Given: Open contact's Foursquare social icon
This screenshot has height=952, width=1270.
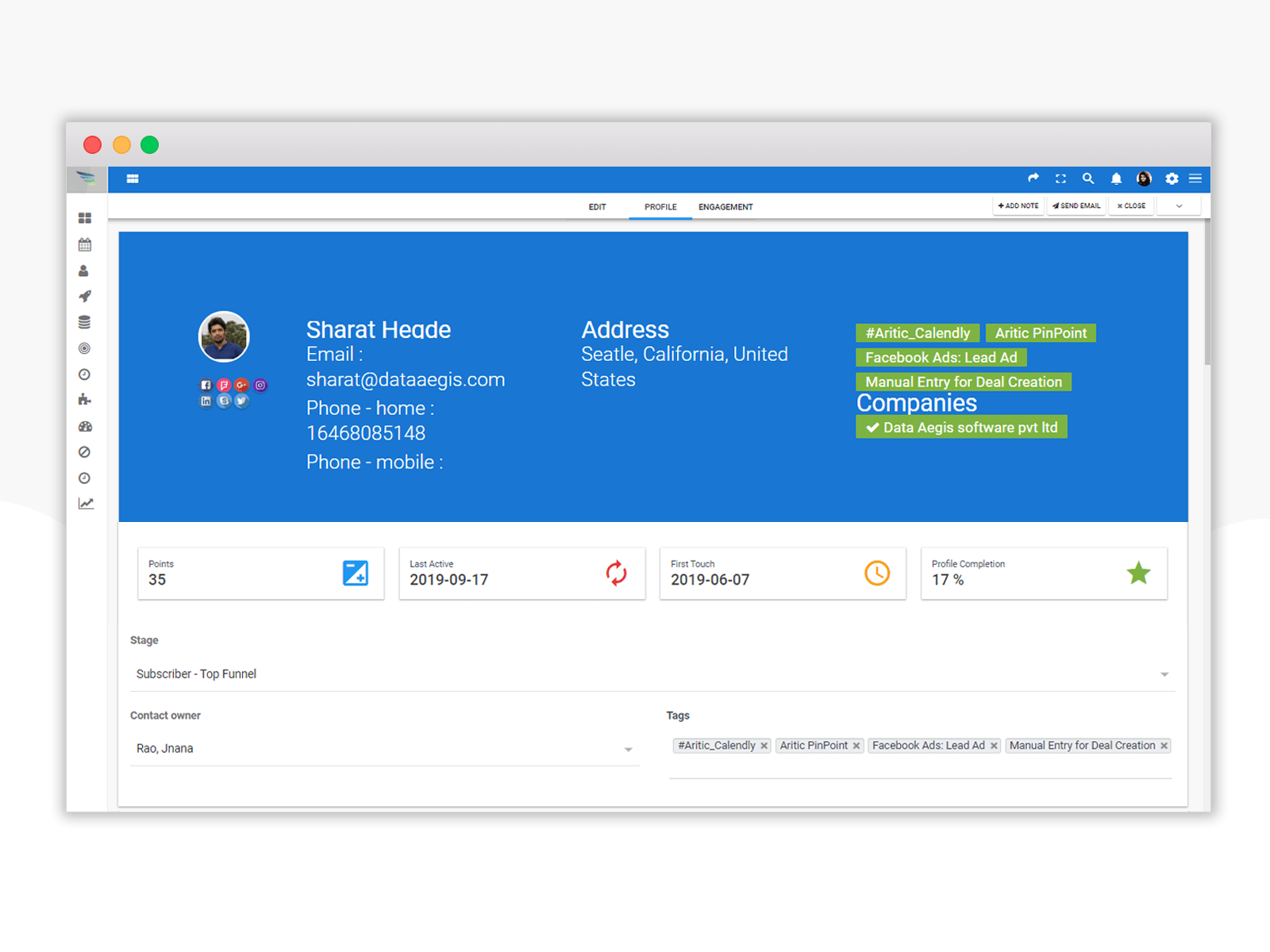Looking at the screenshot, I should 224,385.
